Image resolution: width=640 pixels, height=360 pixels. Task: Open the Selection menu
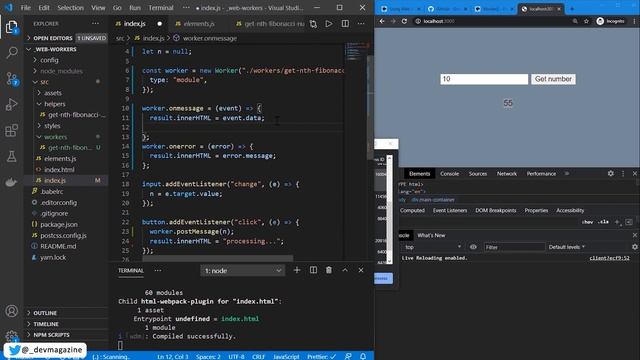pos(70,8)
